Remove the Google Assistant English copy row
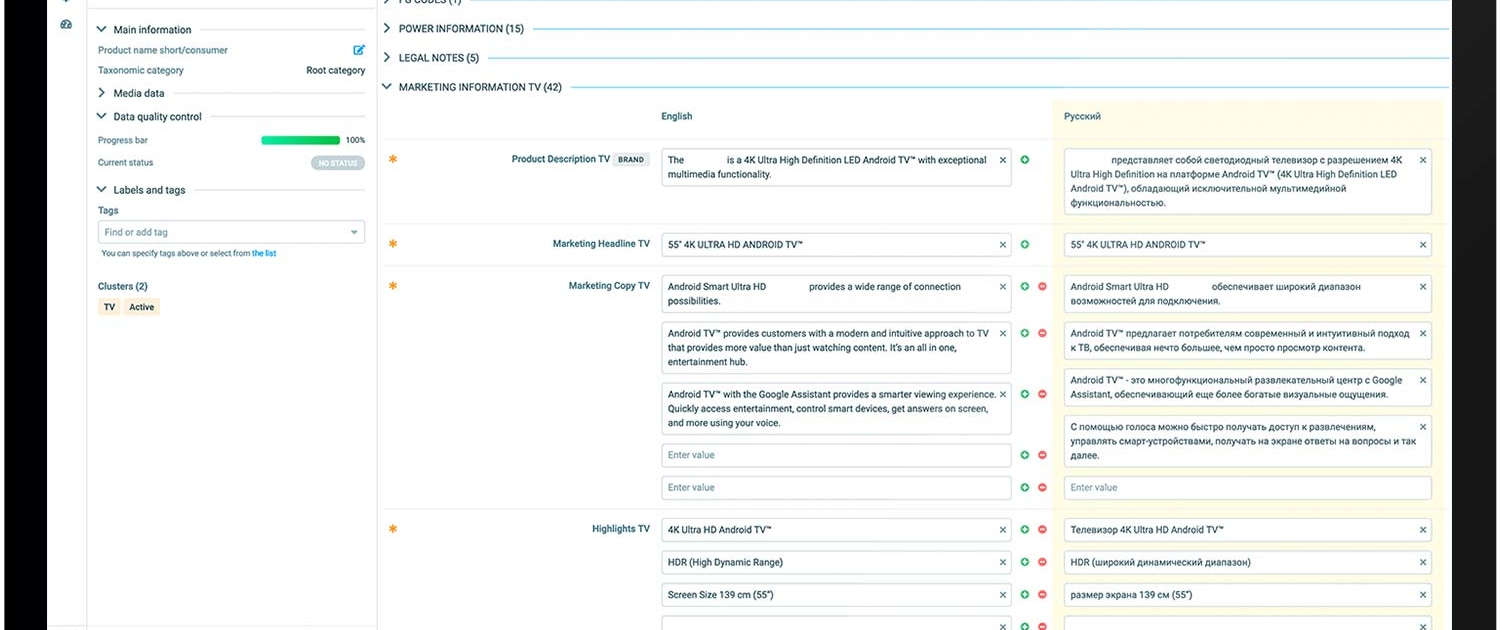Image resolution: width=1500 pixels, height=630 pixels. 1042,394
